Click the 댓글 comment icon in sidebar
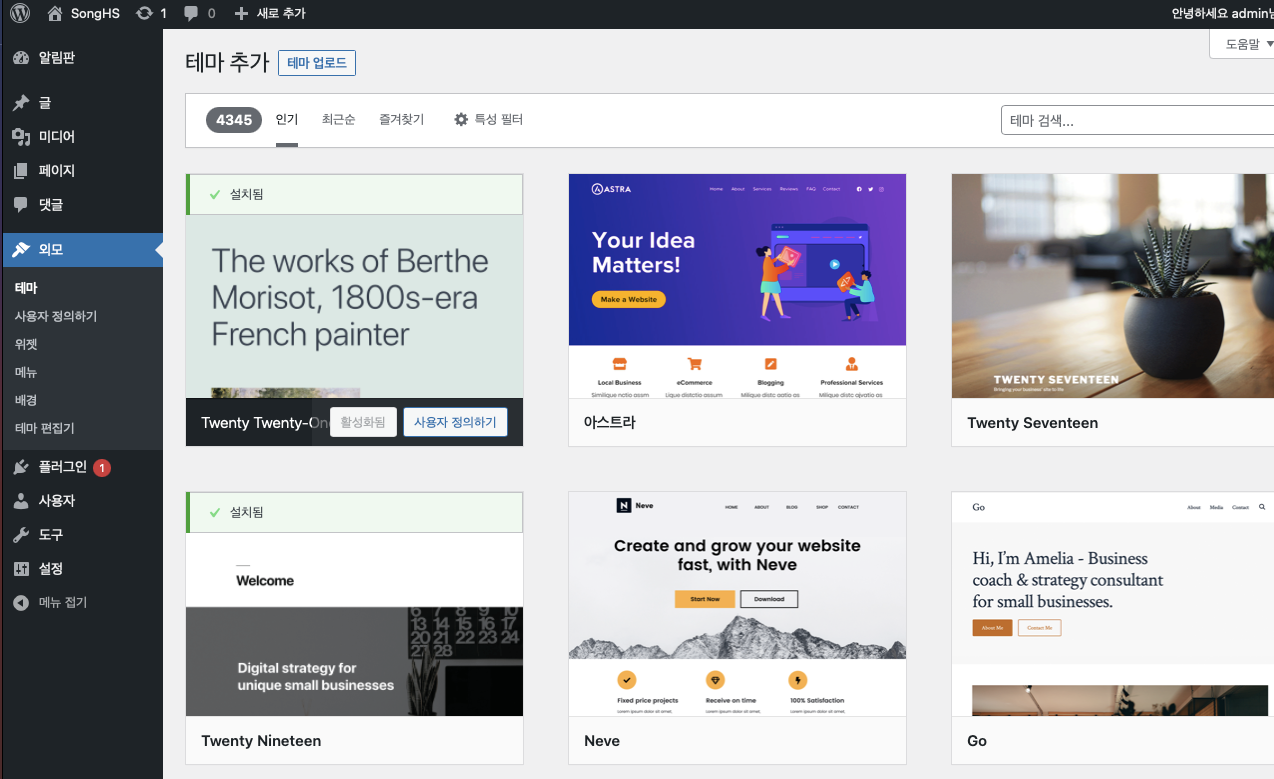Image resolution: width=1274 pixels, height=779 pixels. [20, 204]
